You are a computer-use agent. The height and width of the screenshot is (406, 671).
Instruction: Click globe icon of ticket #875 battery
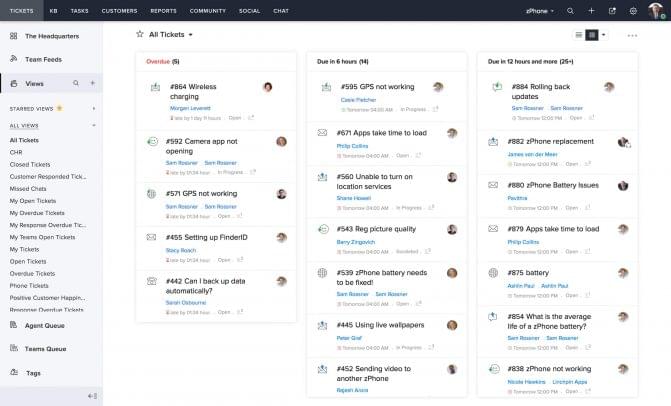tap(493, 273)
